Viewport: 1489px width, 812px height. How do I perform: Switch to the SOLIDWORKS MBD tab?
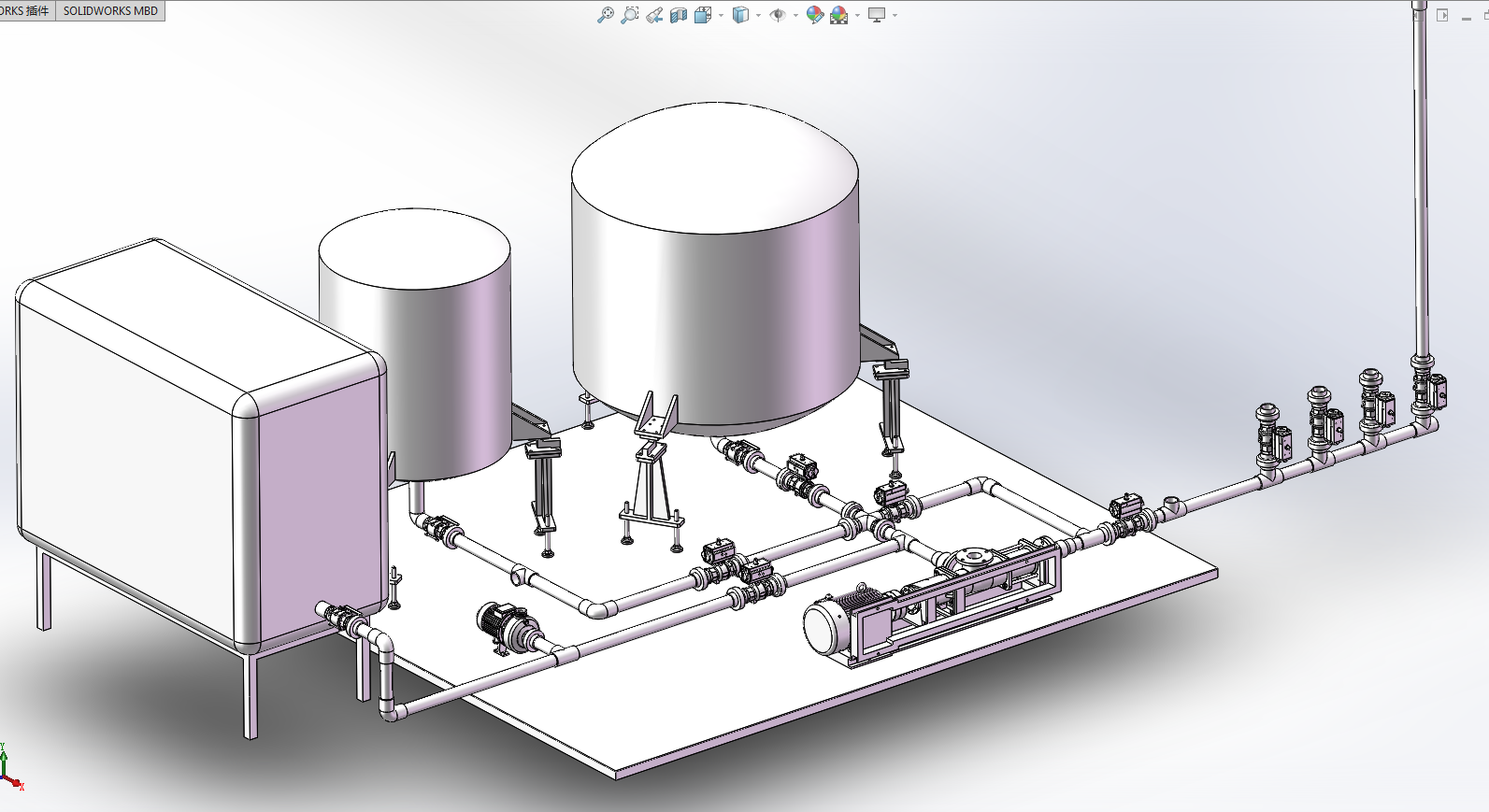tap(110, 11)
